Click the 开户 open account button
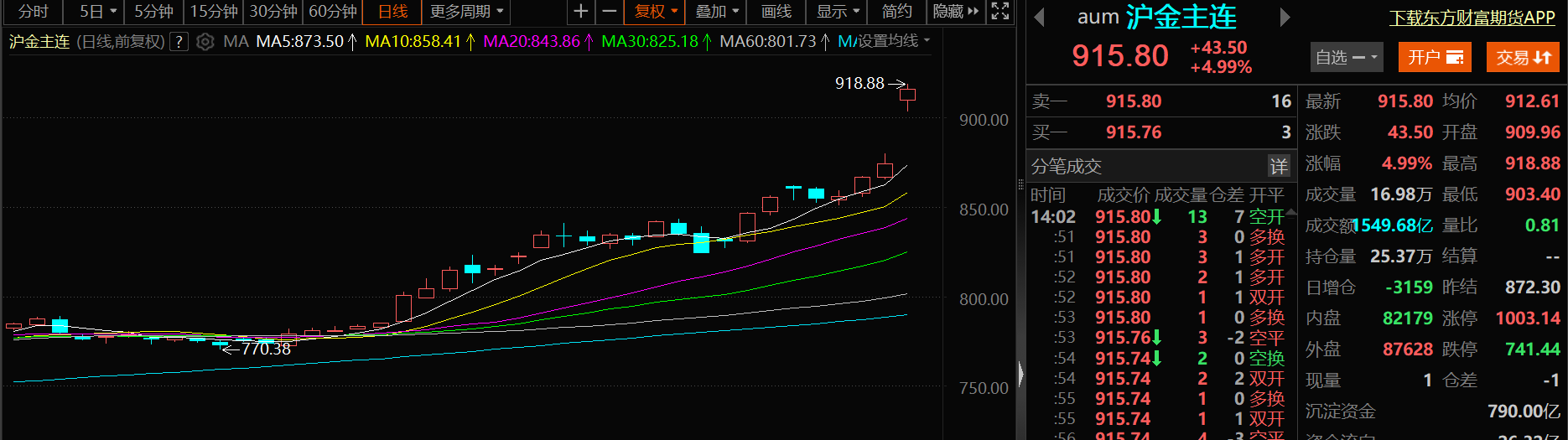 coord(1434,57)
